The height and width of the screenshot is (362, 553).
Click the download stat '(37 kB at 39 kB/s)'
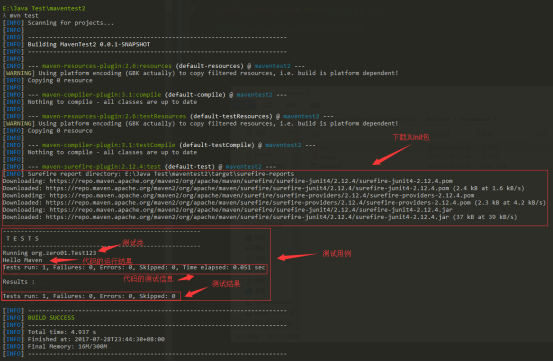485,217
